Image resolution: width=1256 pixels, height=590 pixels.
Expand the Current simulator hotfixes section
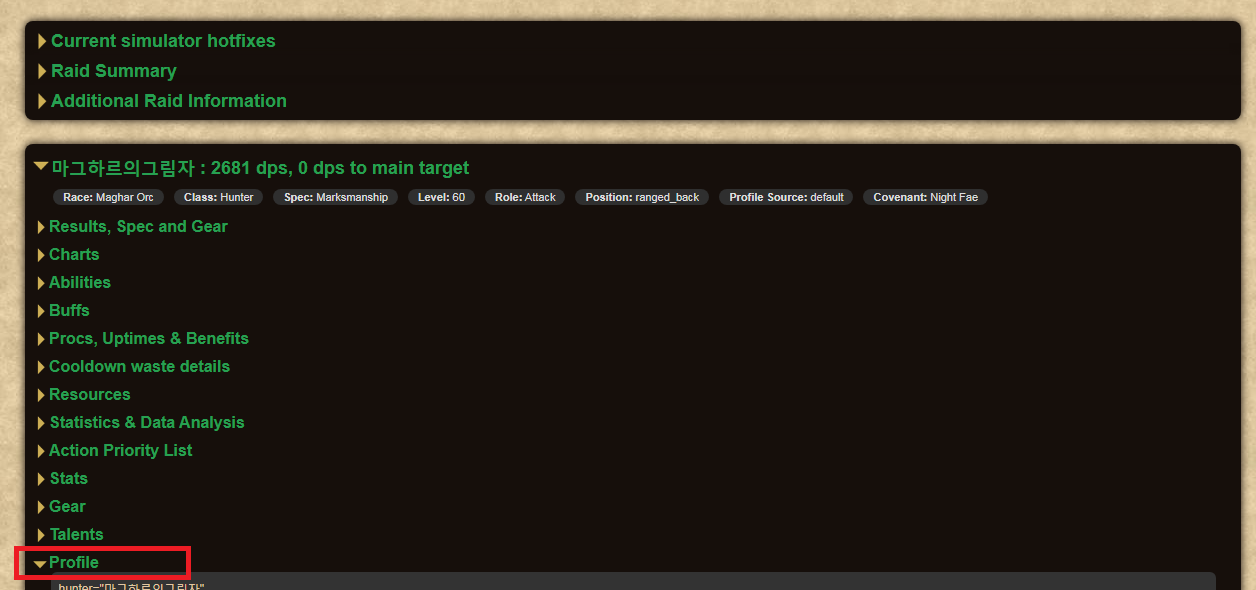tap(162, 41)
